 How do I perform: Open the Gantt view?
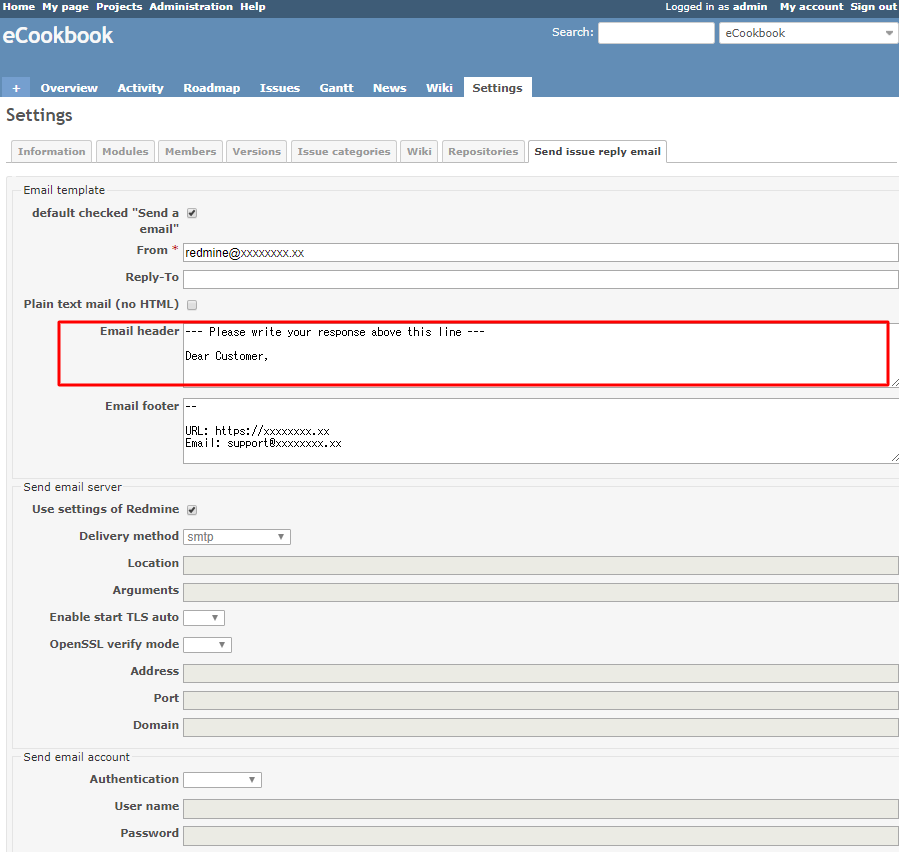336,87
